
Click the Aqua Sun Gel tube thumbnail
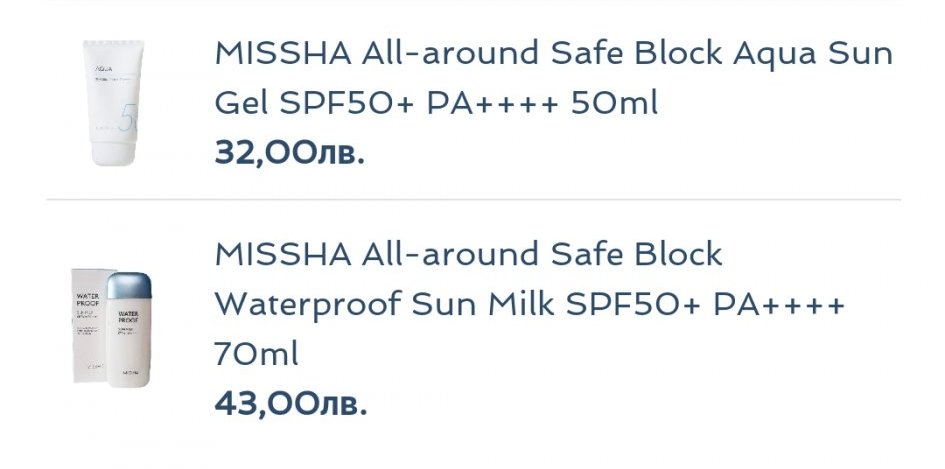tap(113, 103)
